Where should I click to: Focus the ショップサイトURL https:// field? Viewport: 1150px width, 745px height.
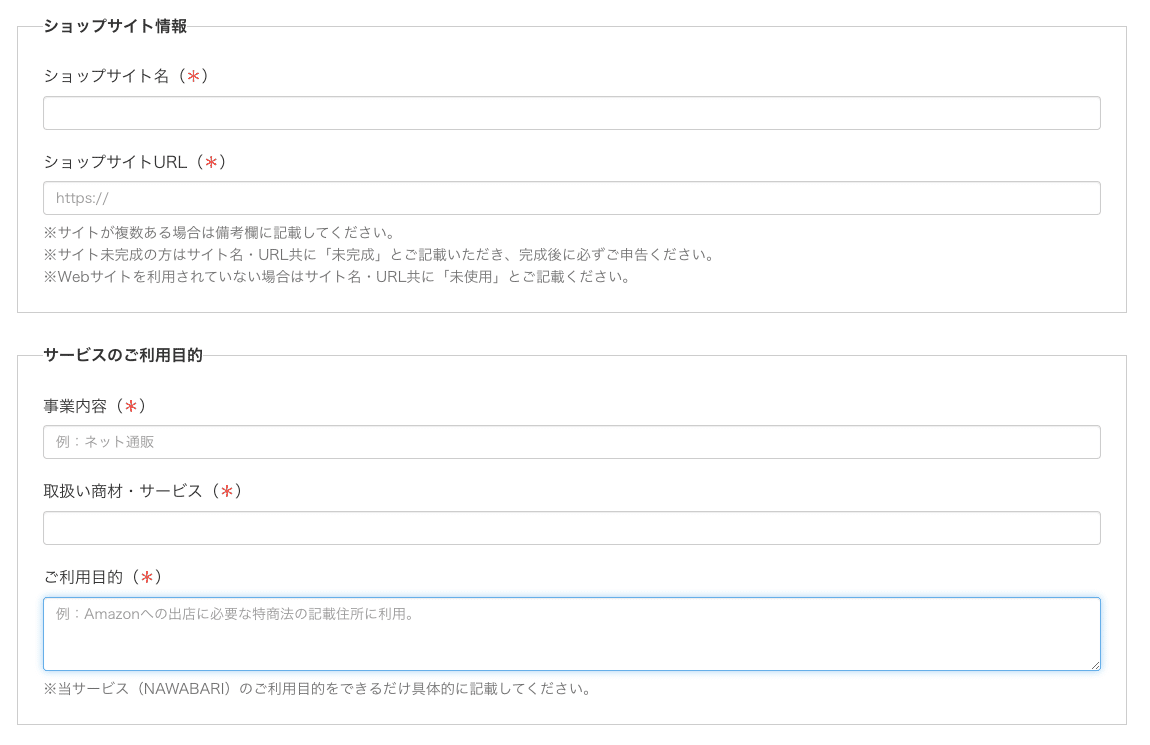tap(571, 198)
